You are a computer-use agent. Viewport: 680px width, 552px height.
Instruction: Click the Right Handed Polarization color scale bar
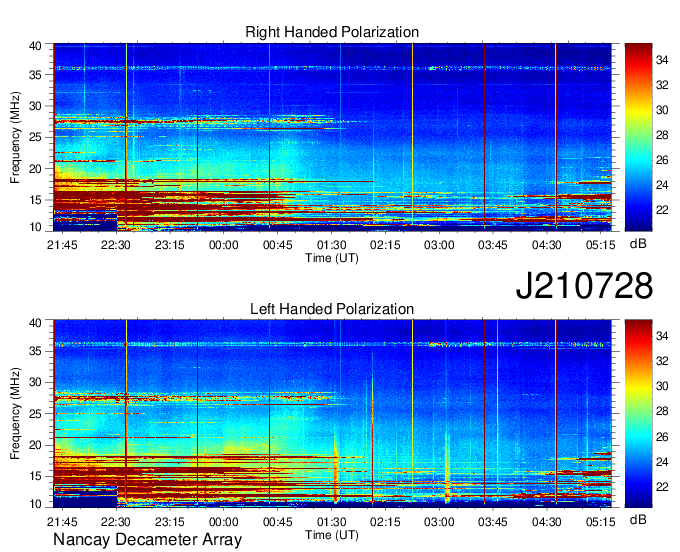(638, 137)
